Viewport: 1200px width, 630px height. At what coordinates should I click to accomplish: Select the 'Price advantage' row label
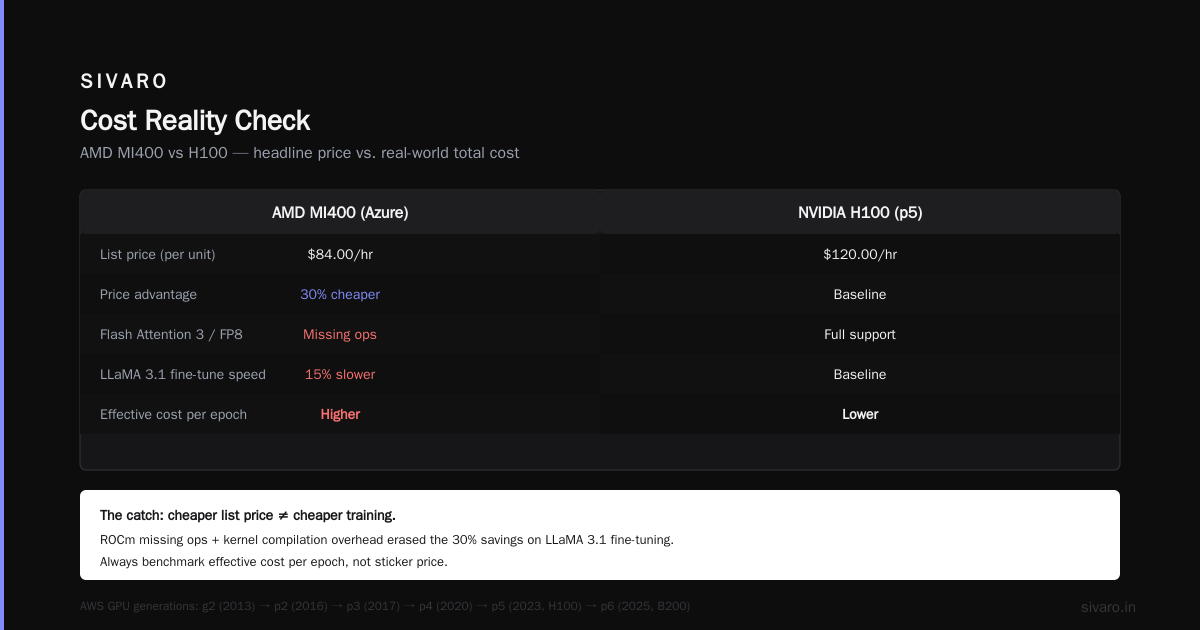click(148, 295)
